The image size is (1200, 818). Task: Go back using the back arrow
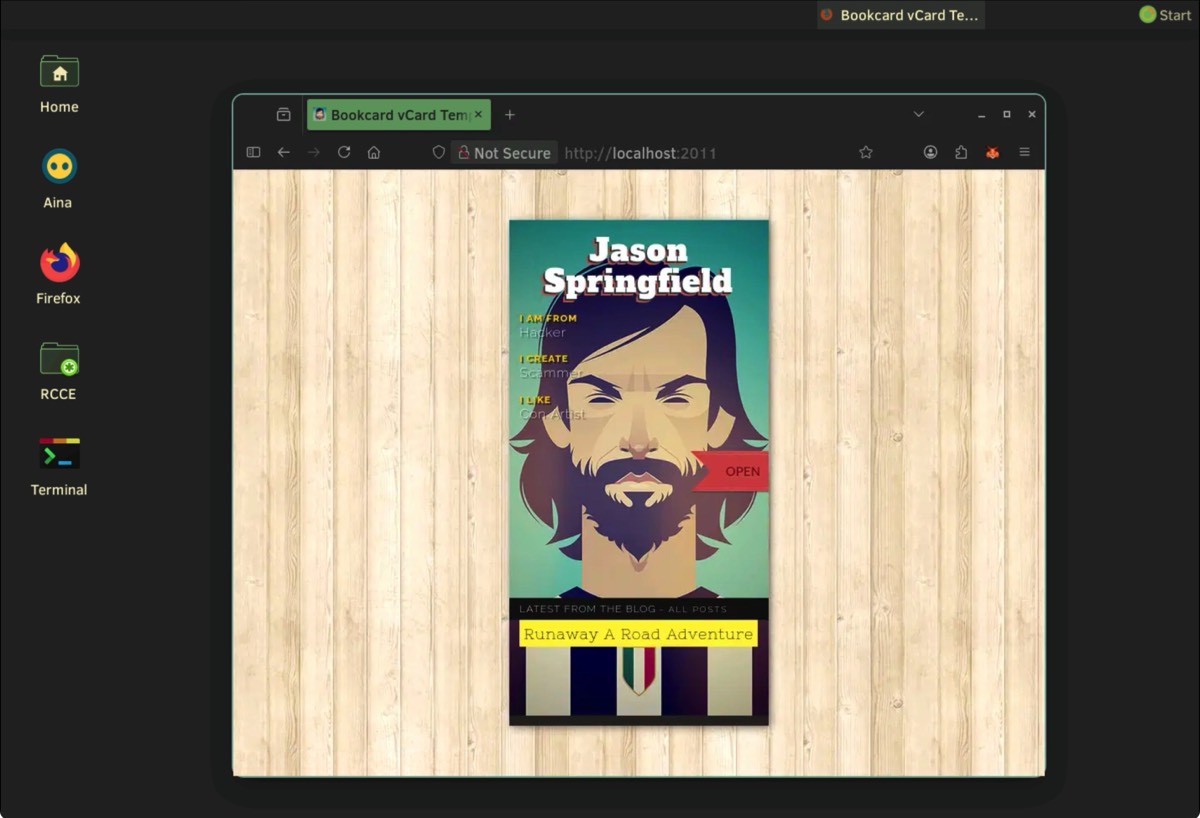tap(284, 152)
